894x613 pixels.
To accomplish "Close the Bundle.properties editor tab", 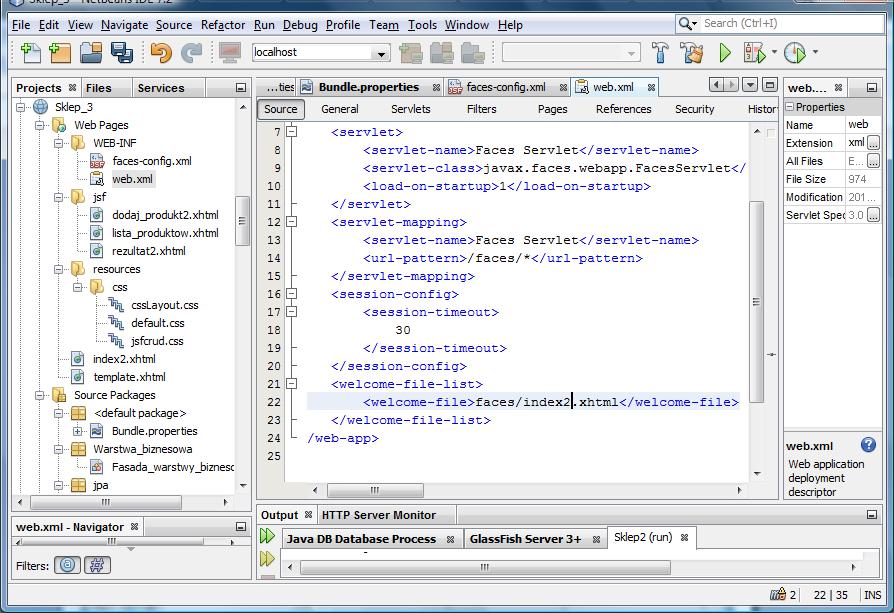I will (436, 88).
